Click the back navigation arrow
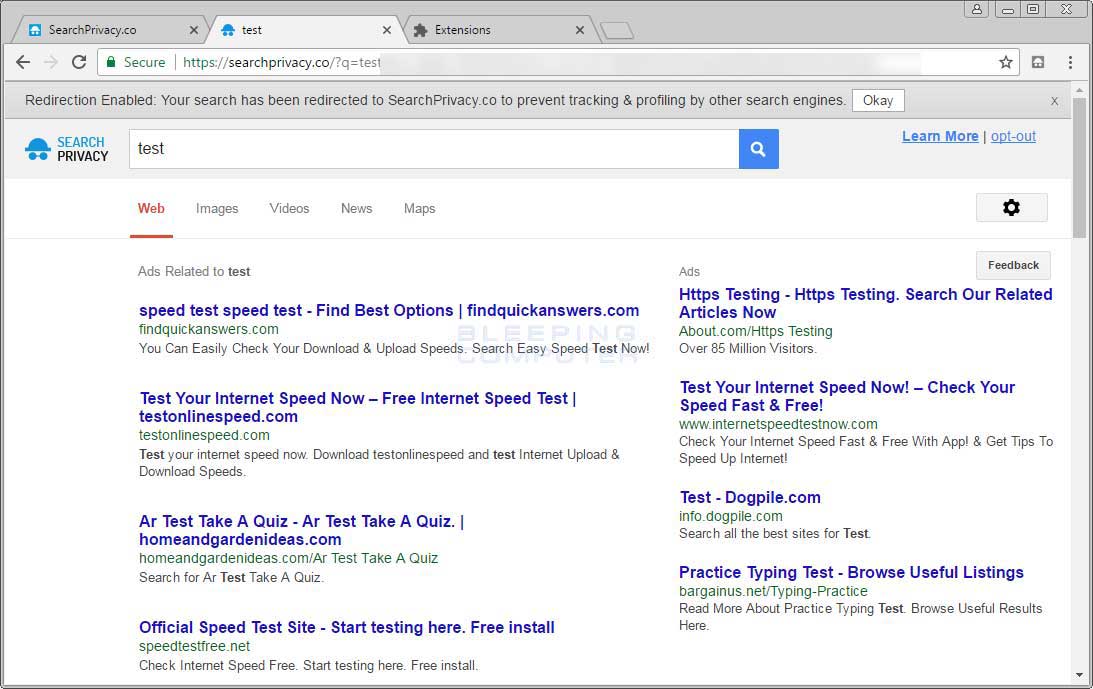1093x689 pixels. tap(22, 61)
